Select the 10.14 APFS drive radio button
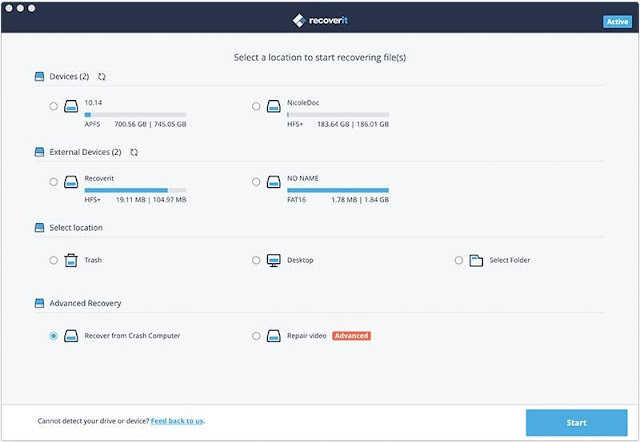 [53, 107]
